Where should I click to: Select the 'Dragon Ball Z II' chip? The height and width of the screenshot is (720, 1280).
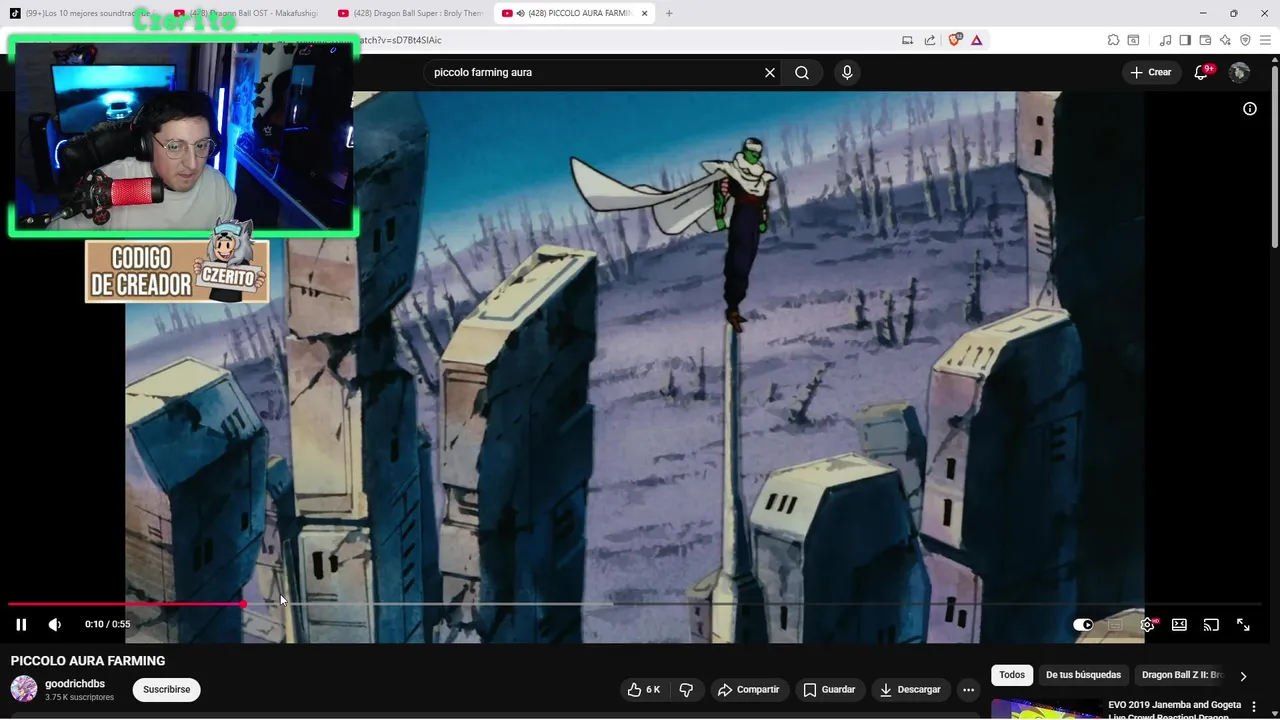pyautogui.click(x=1182, y=675)
